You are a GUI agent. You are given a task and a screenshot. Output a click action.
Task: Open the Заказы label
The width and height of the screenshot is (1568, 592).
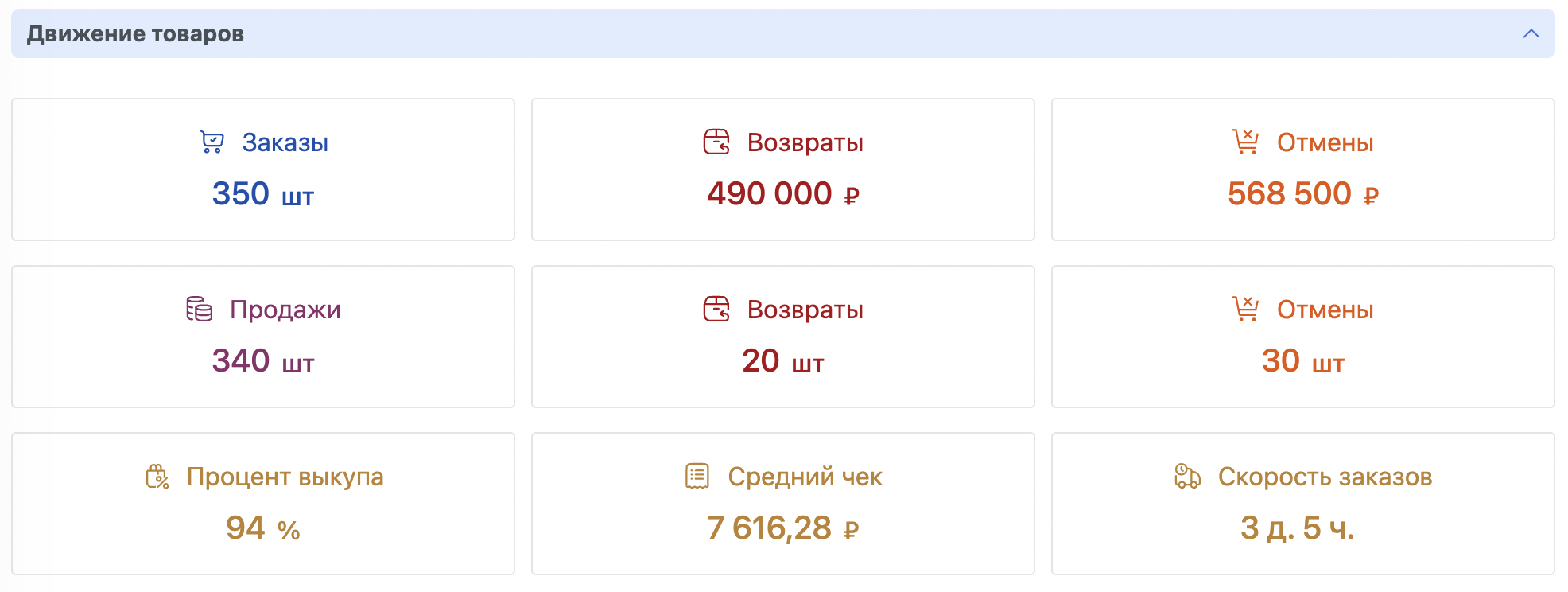click(x=285, y=142)
